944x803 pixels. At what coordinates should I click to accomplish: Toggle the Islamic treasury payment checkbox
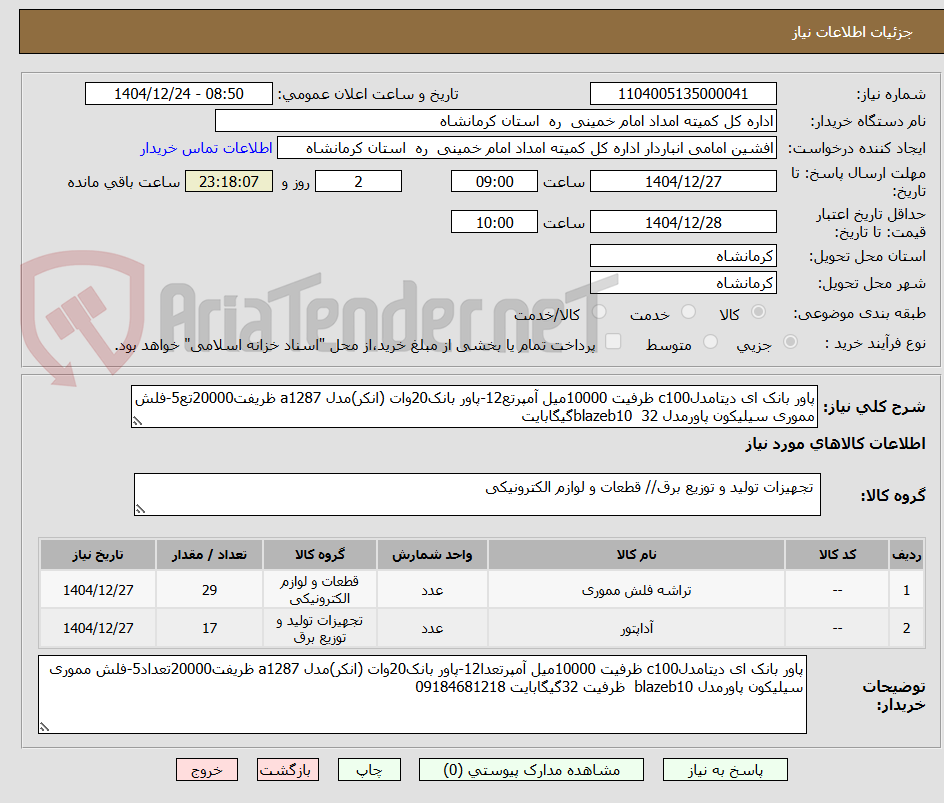pos(613,341)
